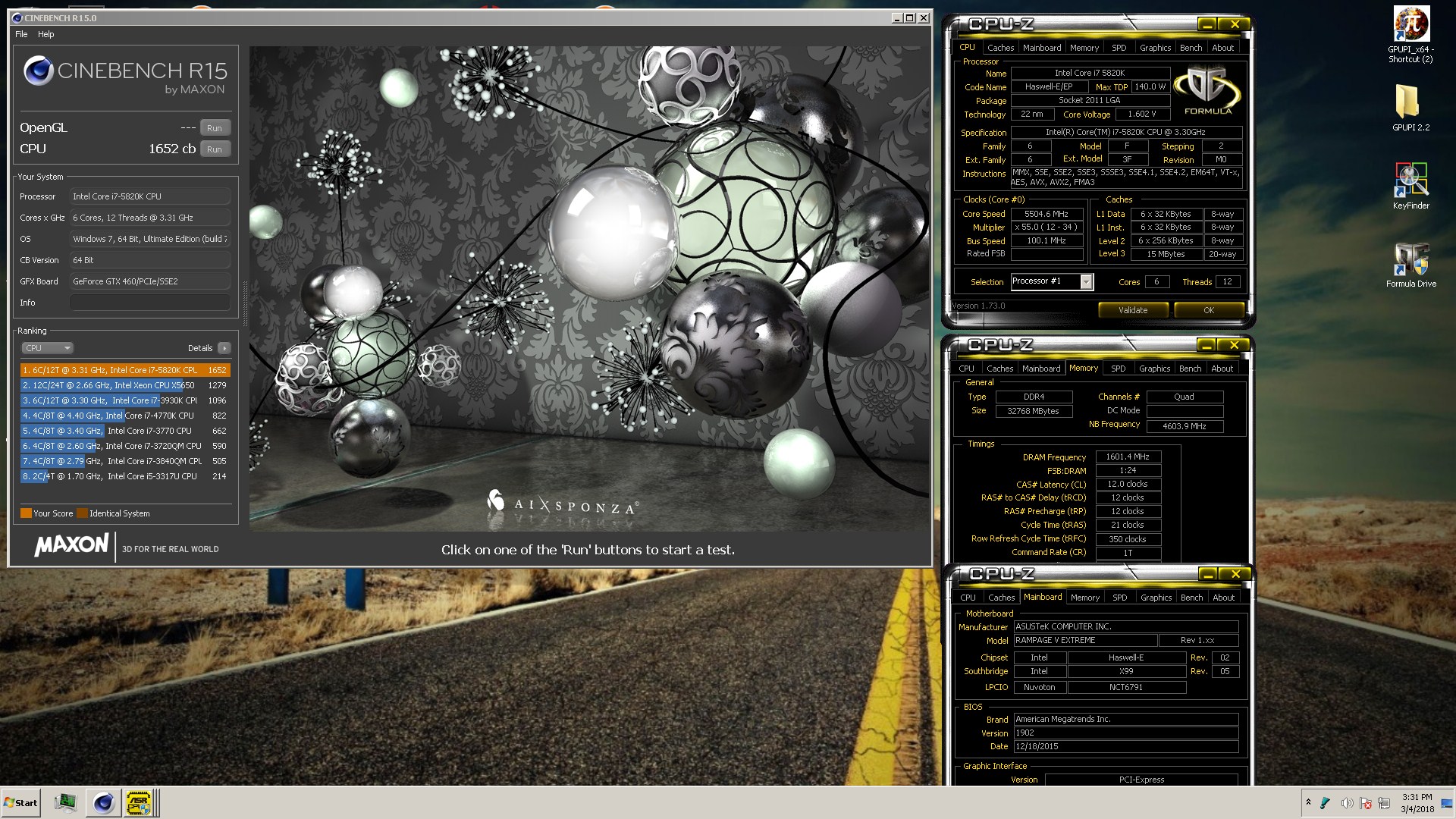Click the teal exclamation tray icon
Image resolution: width=1456 pixels, height=819 pixels.
pyautogui.click(x=1326, y=803)
